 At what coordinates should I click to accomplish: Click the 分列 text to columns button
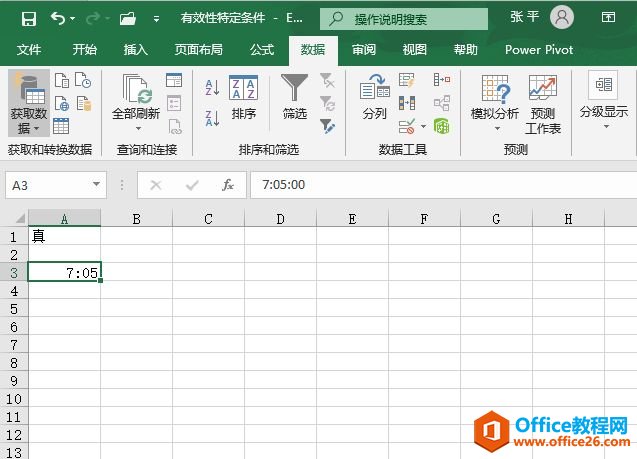(375, 97)
